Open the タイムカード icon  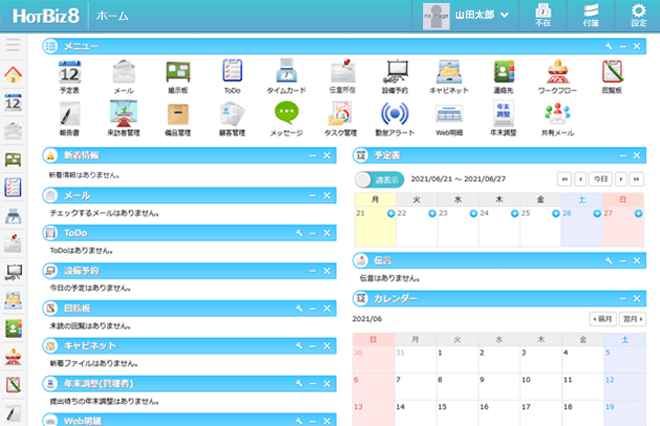point(286,71)
